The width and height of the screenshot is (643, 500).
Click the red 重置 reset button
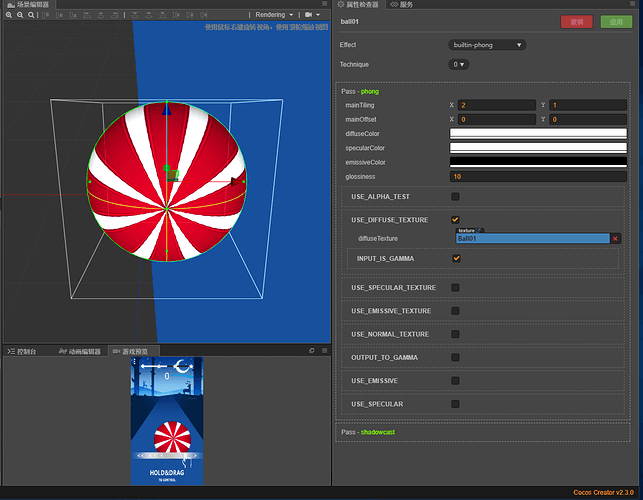click(x=576, y=22)
